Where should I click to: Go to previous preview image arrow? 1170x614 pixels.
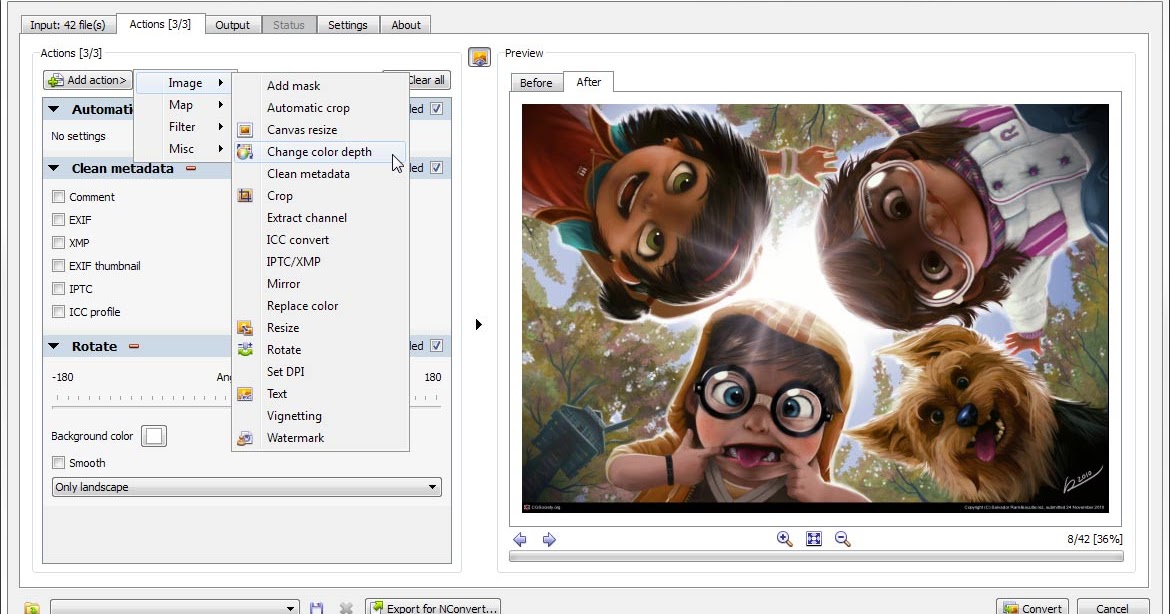[520, 539]
